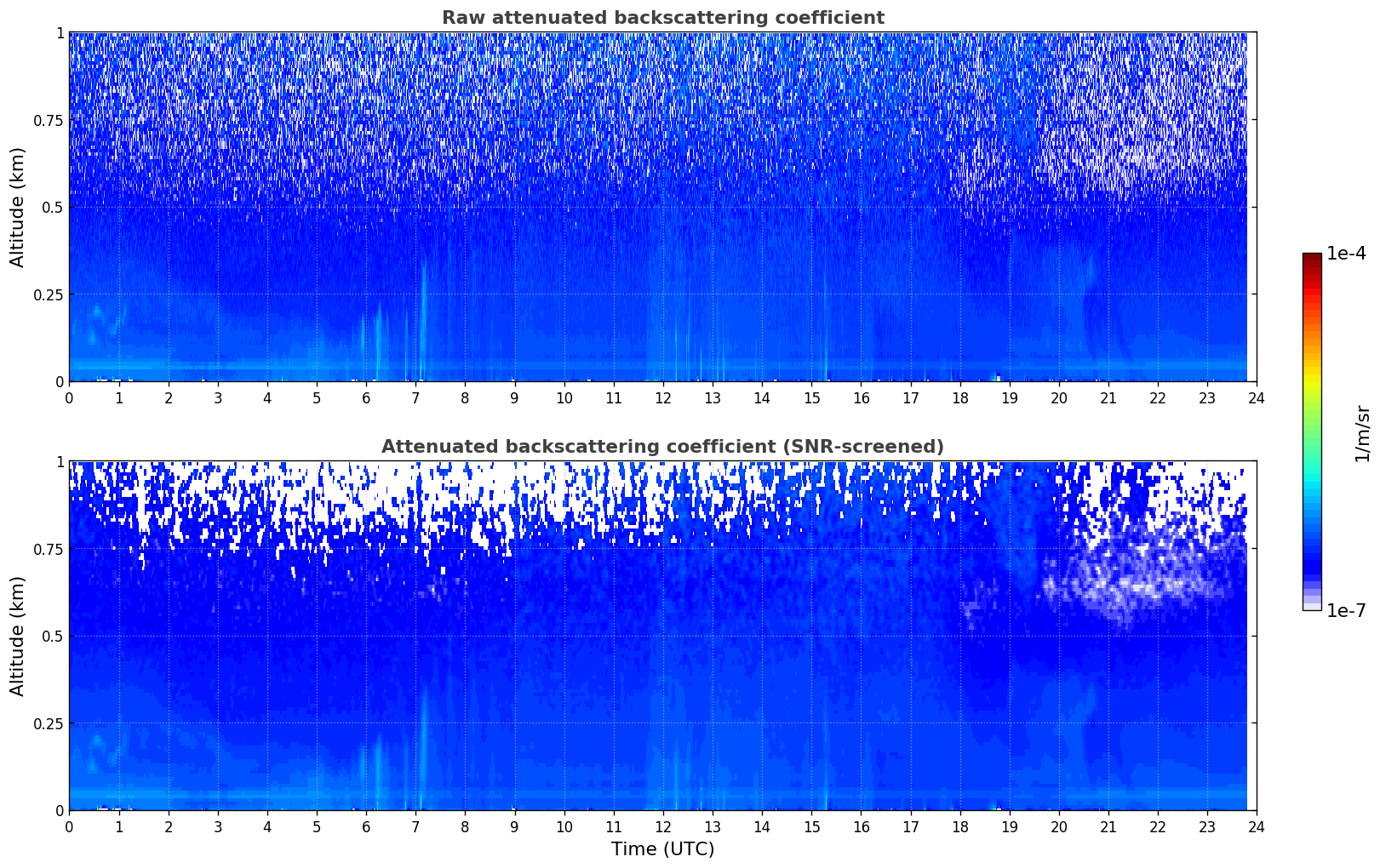Click the 'Altitude (km)' label of the SNR-screened plot
The image size is (1380, 868).
point(18,636)
